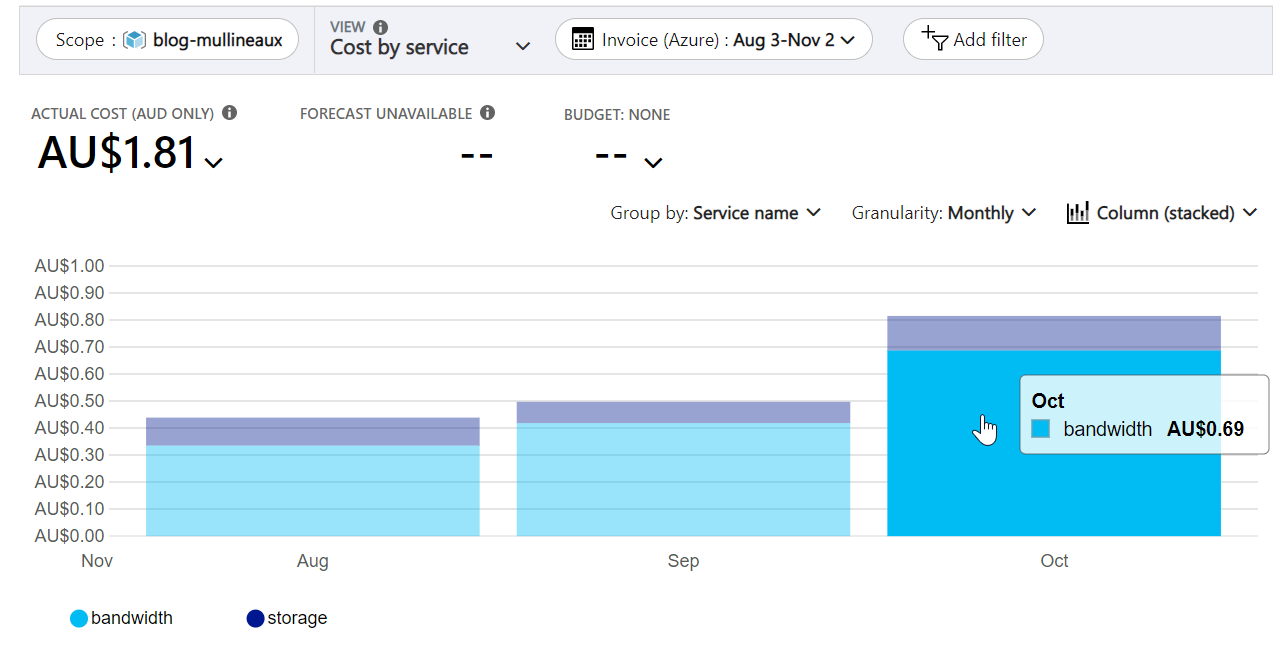
Task: Click the calendar icon in the Invoice selector
Action: pos(582,39)
